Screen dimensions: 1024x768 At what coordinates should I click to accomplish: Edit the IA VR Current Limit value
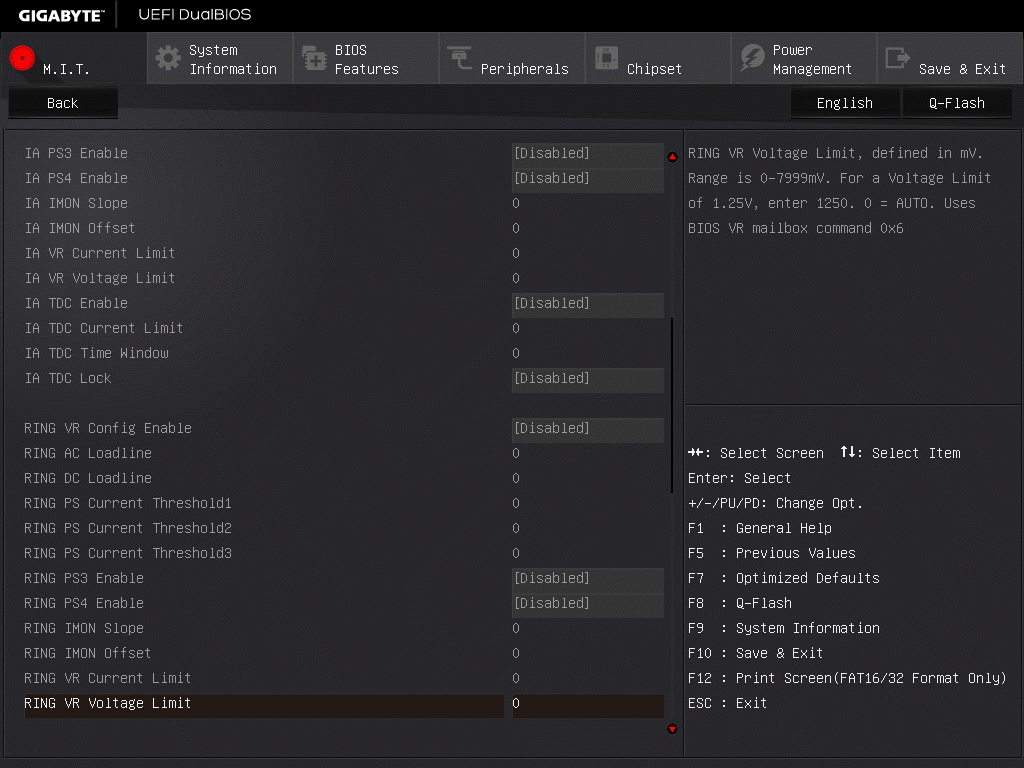pos(516,253)
